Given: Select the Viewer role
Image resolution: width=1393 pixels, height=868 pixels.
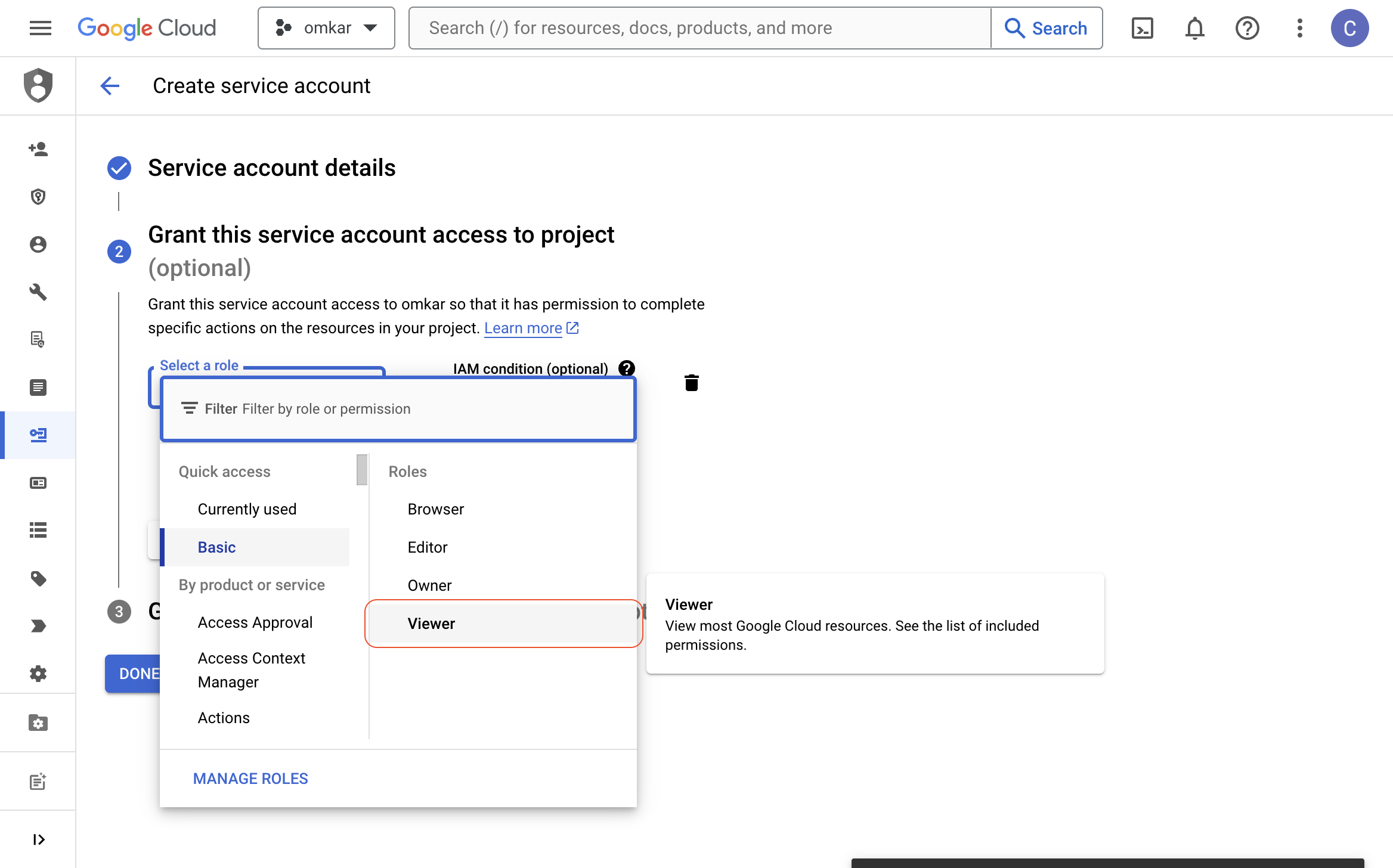Looking at the screenshot, I should (x=431, y=624).
